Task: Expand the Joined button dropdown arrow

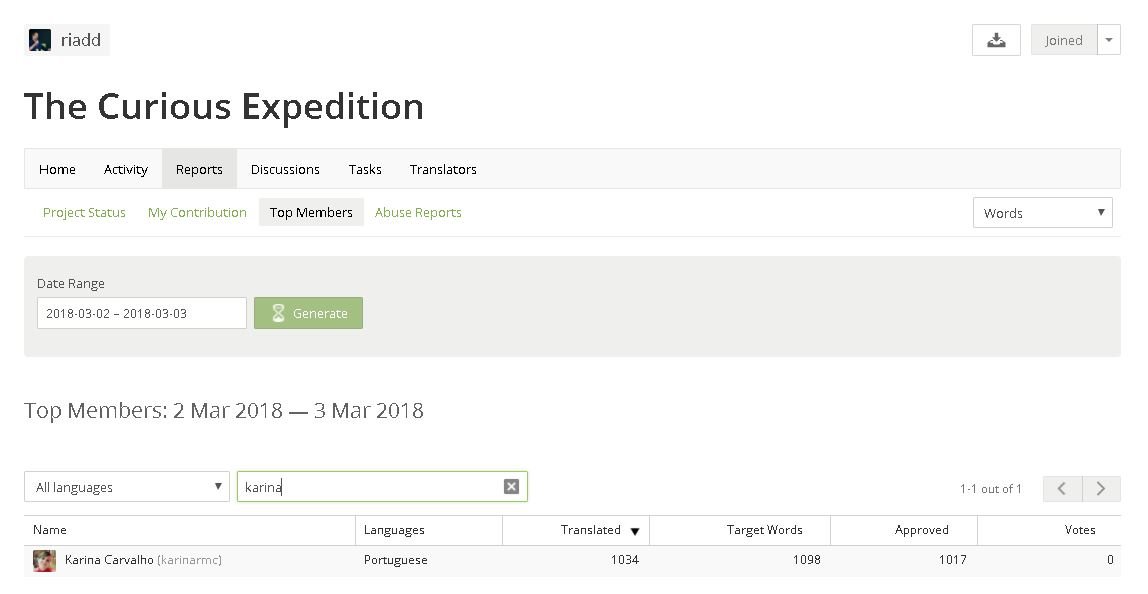Action: (1108, 40)
